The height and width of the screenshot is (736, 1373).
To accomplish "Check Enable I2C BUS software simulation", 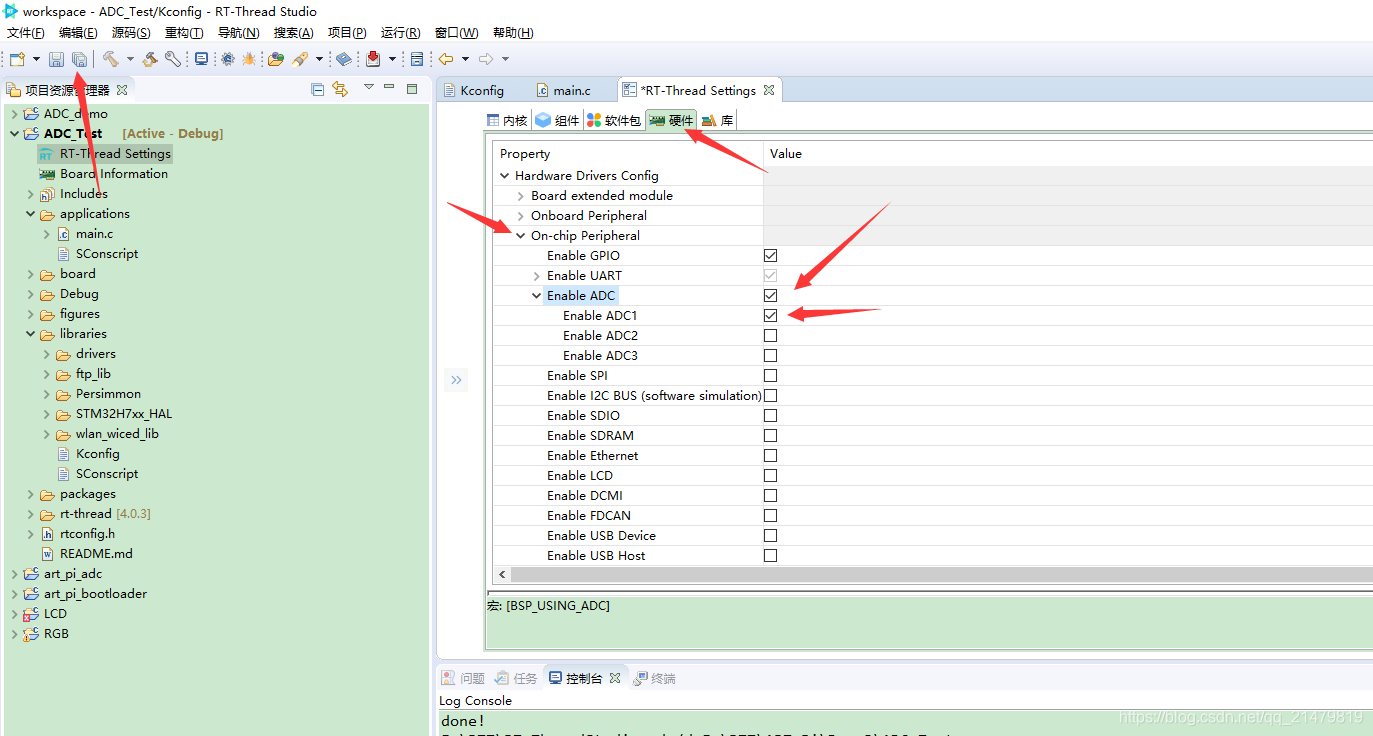I will 770,396.
